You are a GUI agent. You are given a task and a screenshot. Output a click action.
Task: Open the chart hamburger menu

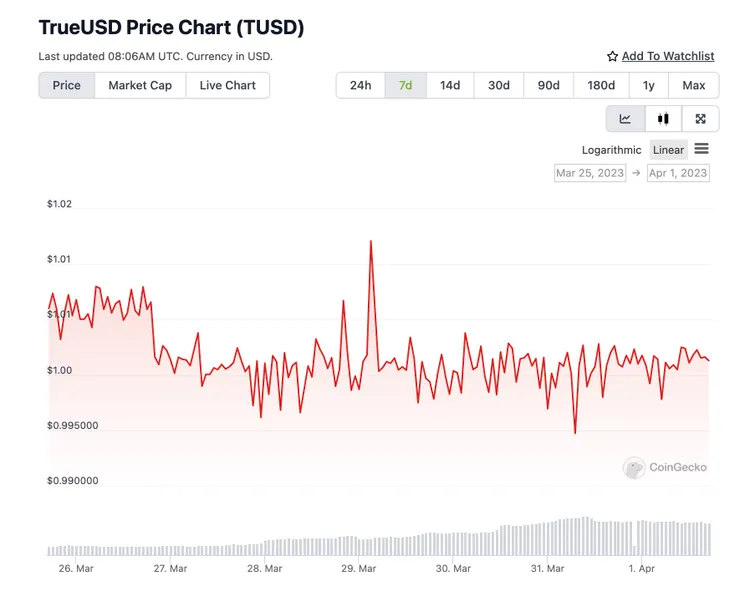click(x=701, y=149)
